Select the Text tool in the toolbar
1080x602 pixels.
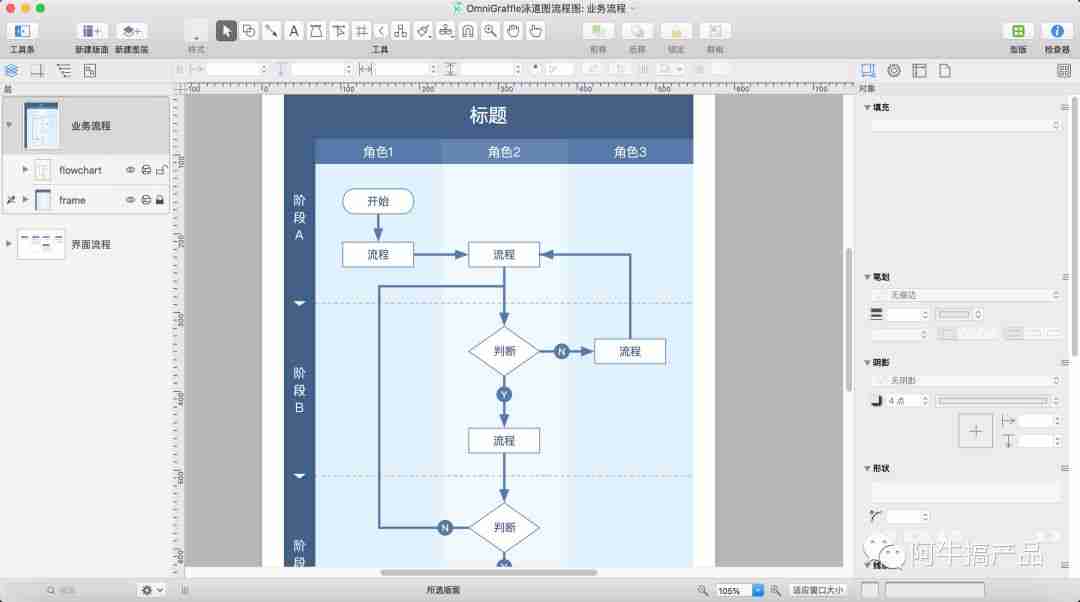click(293, 30)
